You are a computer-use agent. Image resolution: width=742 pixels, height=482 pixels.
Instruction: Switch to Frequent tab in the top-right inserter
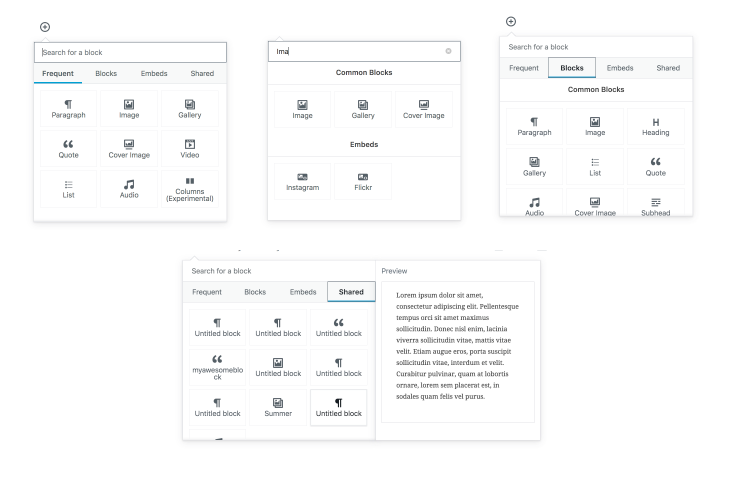[x=524, y=68]
